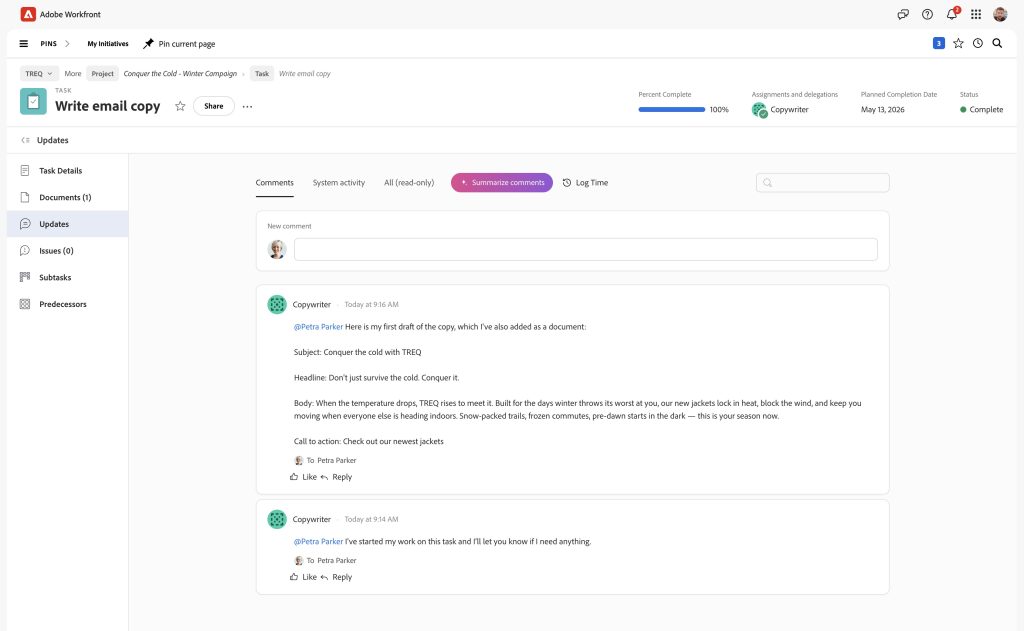1024x631 pixels.
Task: Click the Share button
Action: pos(214,106)
